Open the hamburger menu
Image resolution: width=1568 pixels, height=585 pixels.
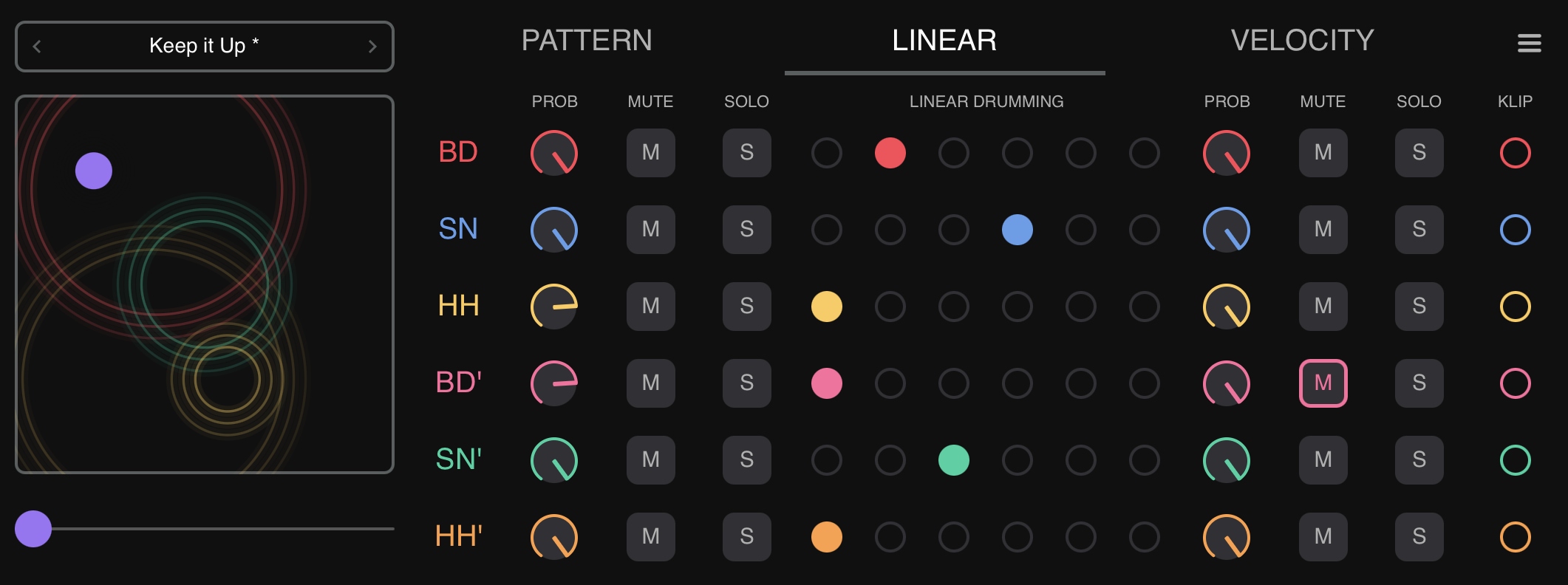[x=1528, y=43]
